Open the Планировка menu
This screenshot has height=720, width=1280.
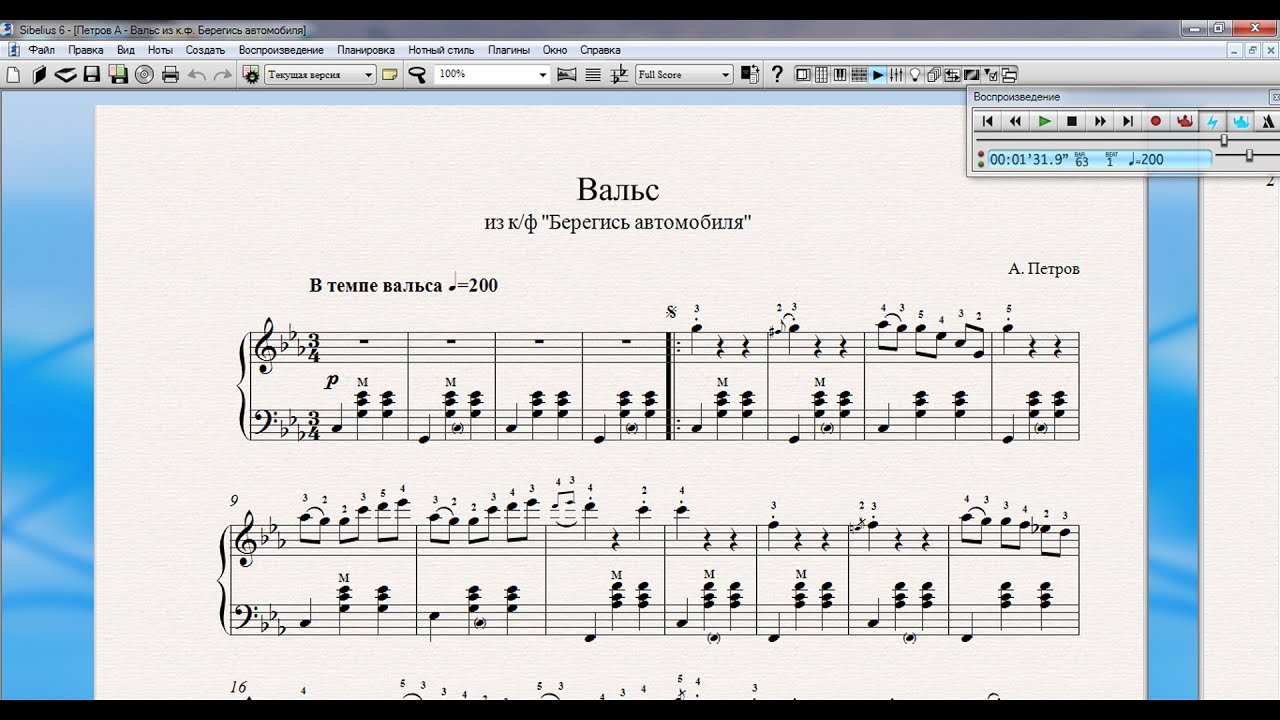(x=366, y=50)
